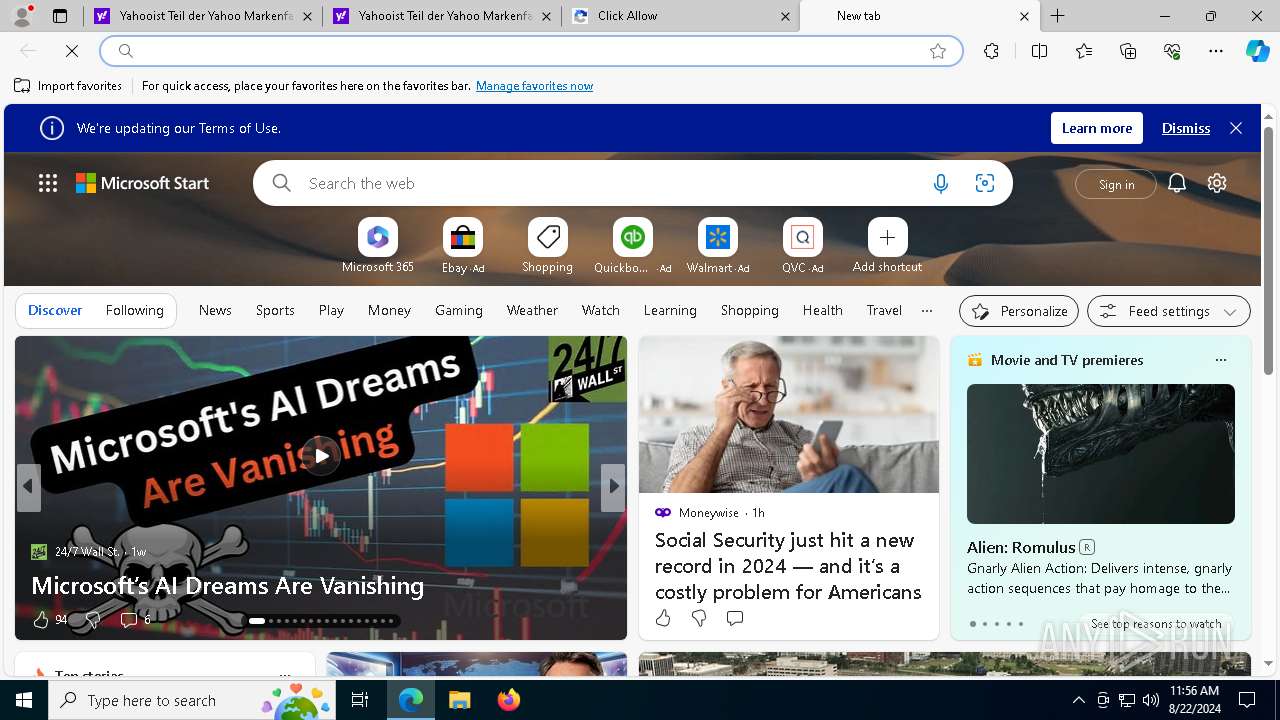Screen dimensions: 1280x720
Task: Open the Gaming category
Action: tap(459, 311)
